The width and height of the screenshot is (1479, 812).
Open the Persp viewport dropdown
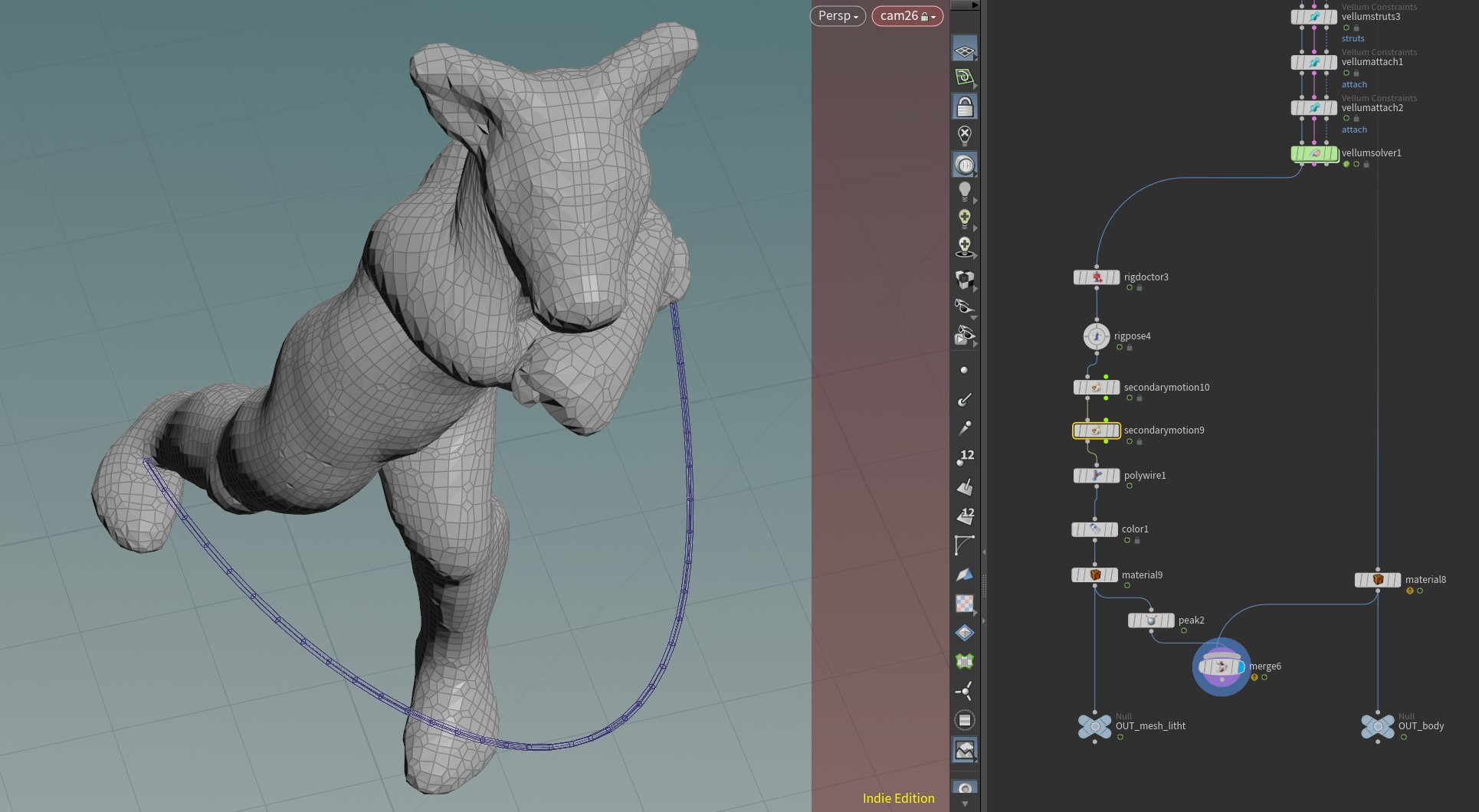click(838, 16)
